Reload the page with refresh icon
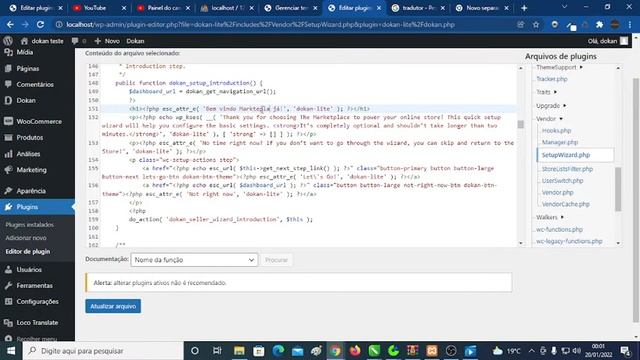Viewport: 640px width, 360px height. click(40, 24)
